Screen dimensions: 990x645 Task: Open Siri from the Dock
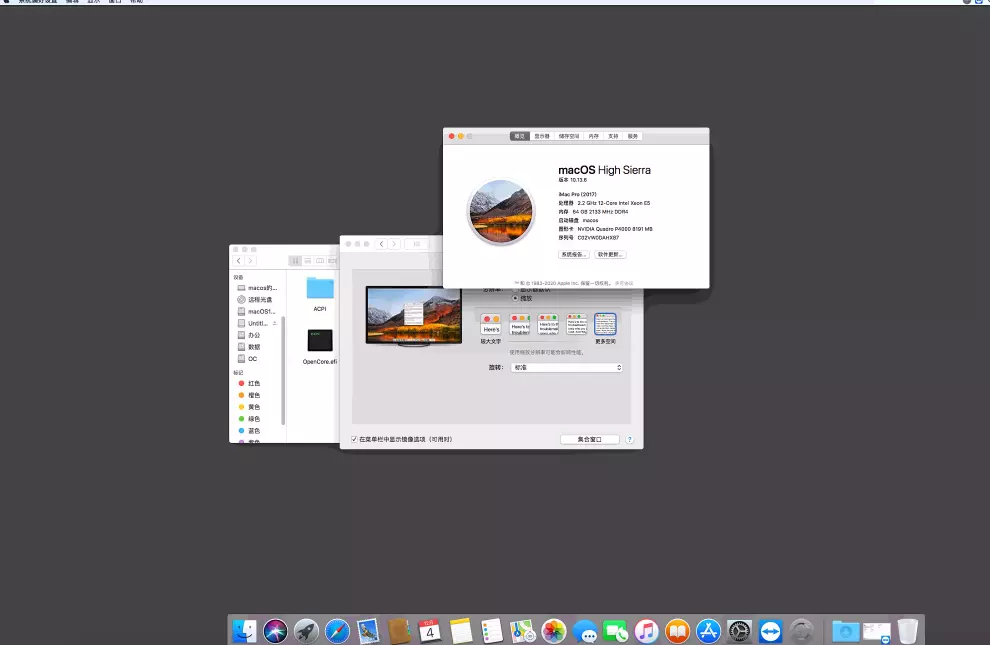(x=275, y=631)
